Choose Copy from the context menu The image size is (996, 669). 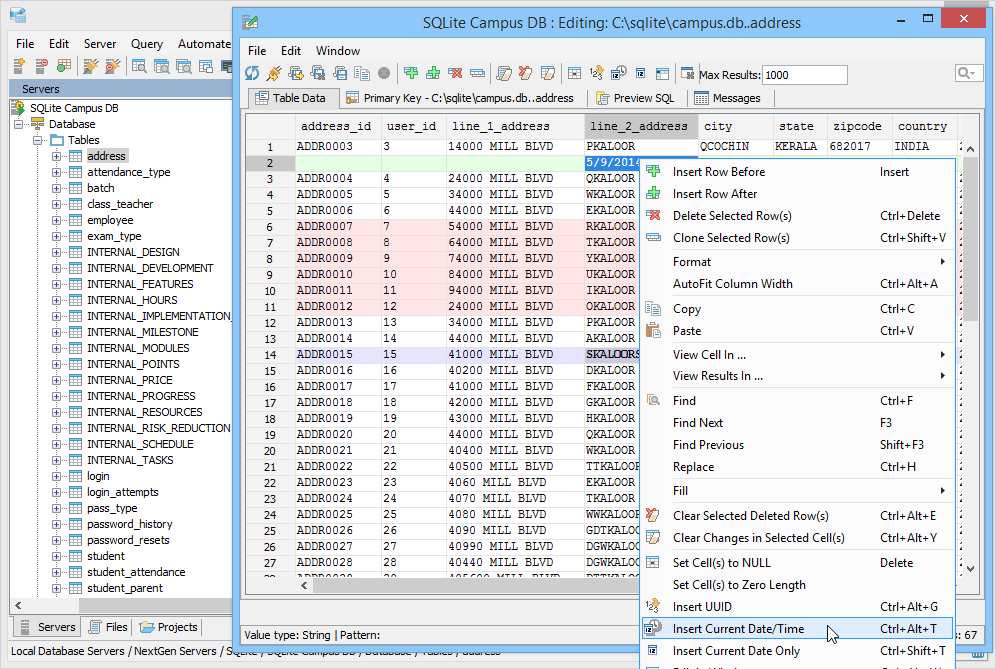pos(797,309)
